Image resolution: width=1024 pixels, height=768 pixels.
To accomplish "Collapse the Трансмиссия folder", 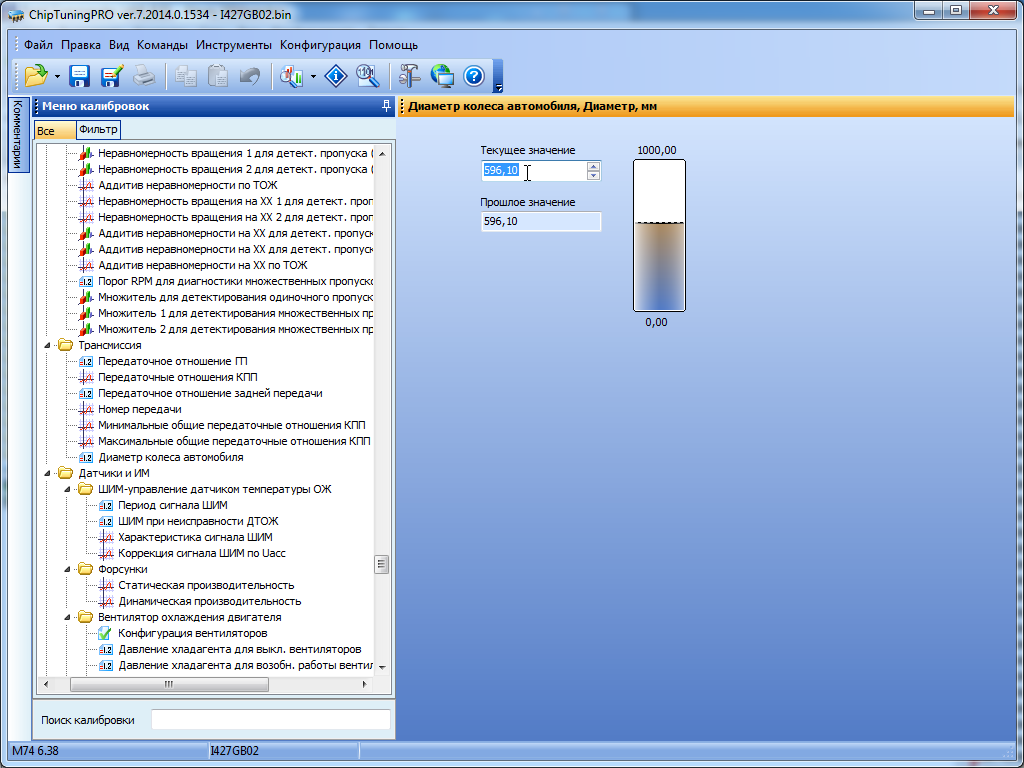I will point(47,345).
